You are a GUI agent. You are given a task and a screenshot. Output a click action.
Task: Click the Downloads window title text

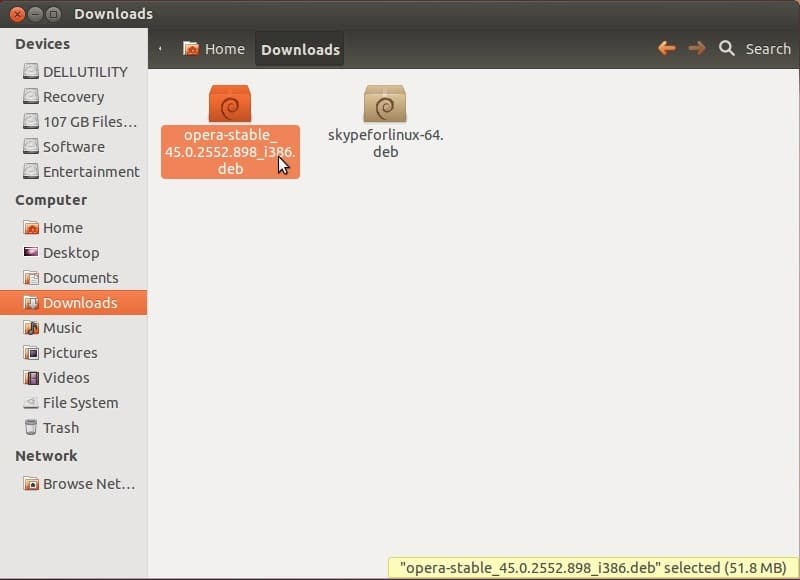pos(113,14)
